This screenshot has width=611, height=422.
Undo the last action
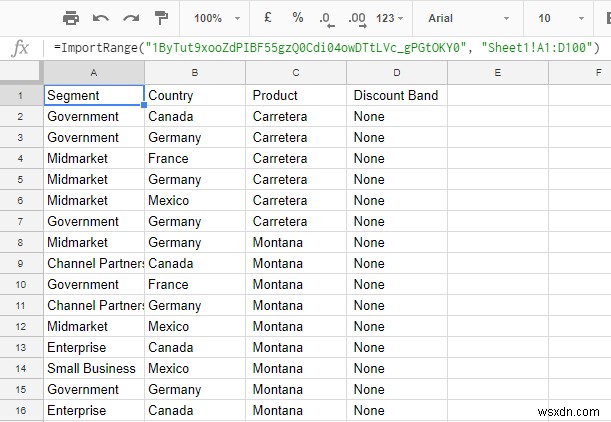(x=101, y=18)
